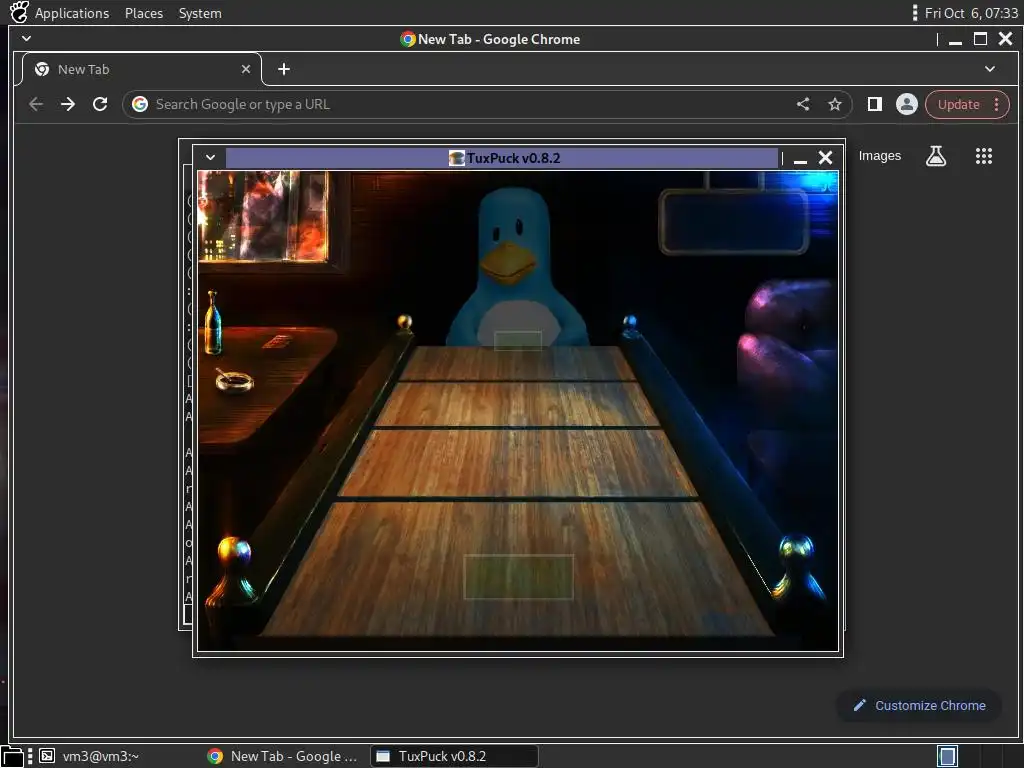The width and height of the screenshot is (1024, 768).
Task: Click the workspace switcher in bottom right
Action: pos(947,756)
